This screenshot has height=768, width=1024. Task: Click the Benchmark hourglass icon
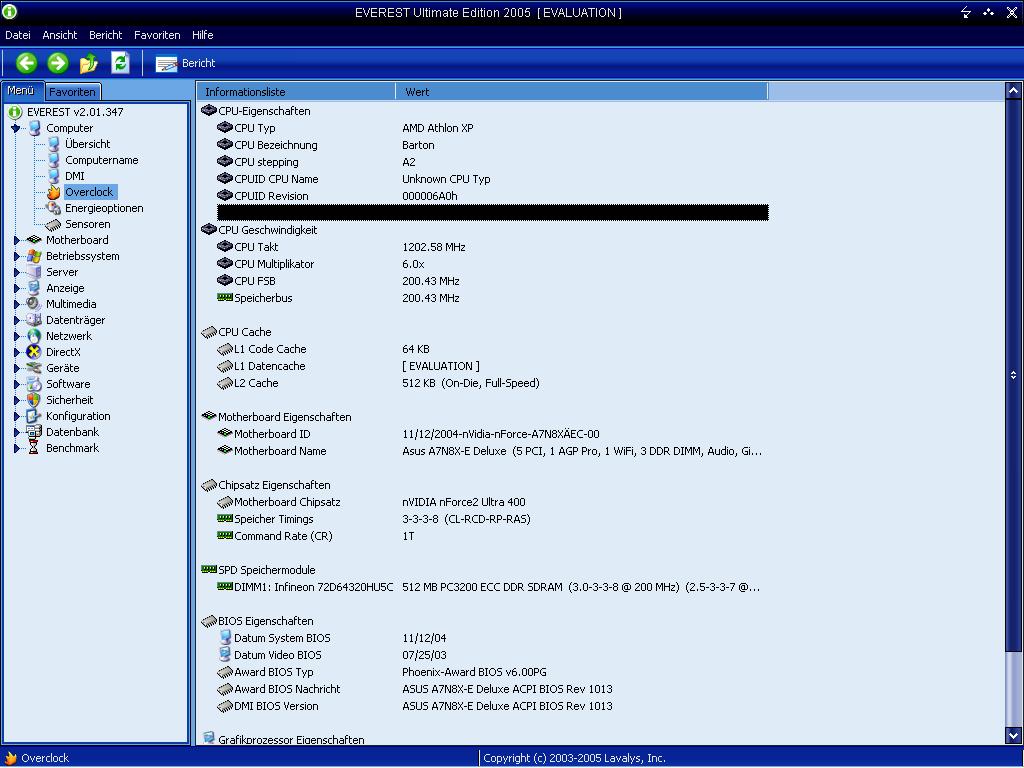click(x=34, y=449)
